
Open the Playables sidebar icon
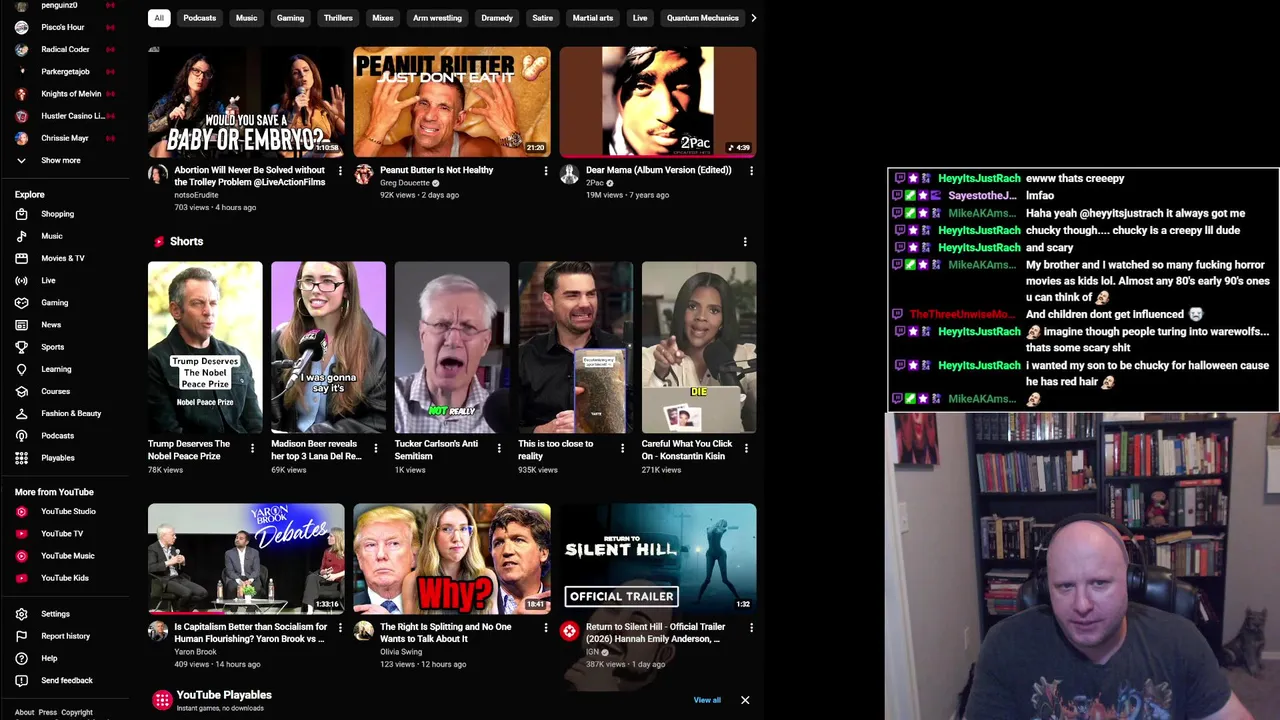click(21, 458)
